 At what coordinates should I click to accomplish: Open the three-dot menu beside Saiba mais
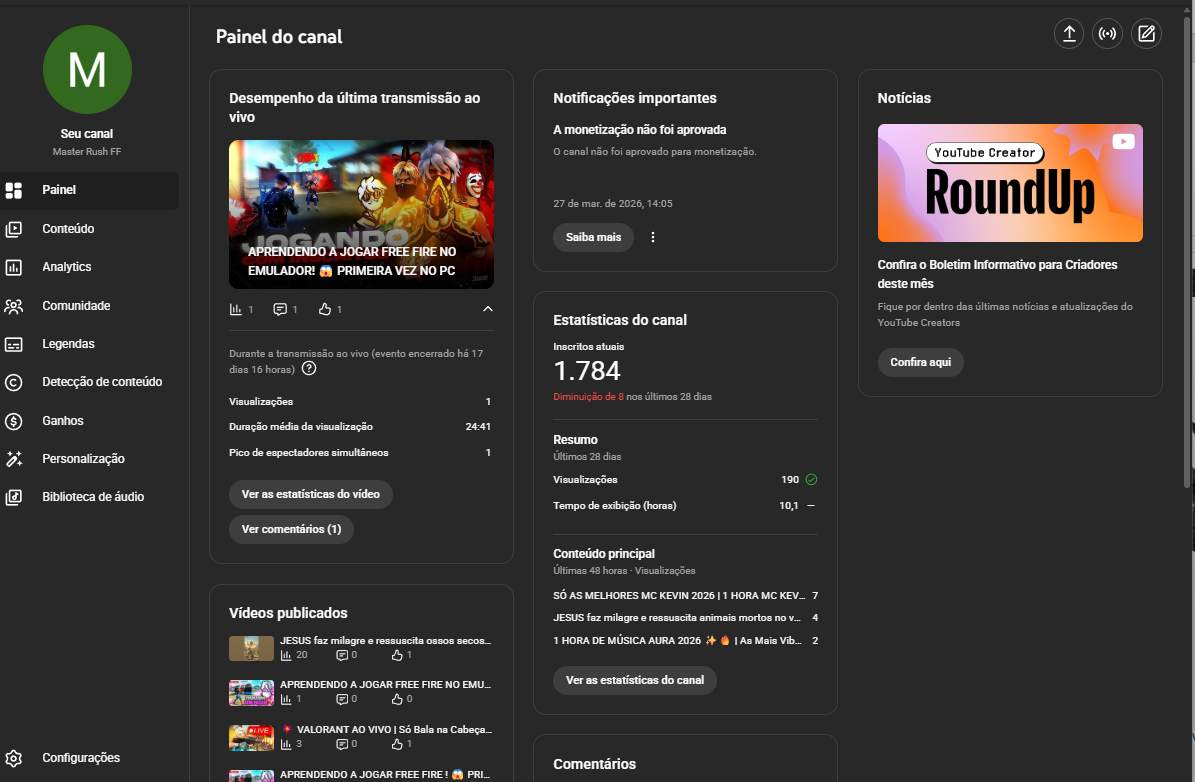point(652,237)
